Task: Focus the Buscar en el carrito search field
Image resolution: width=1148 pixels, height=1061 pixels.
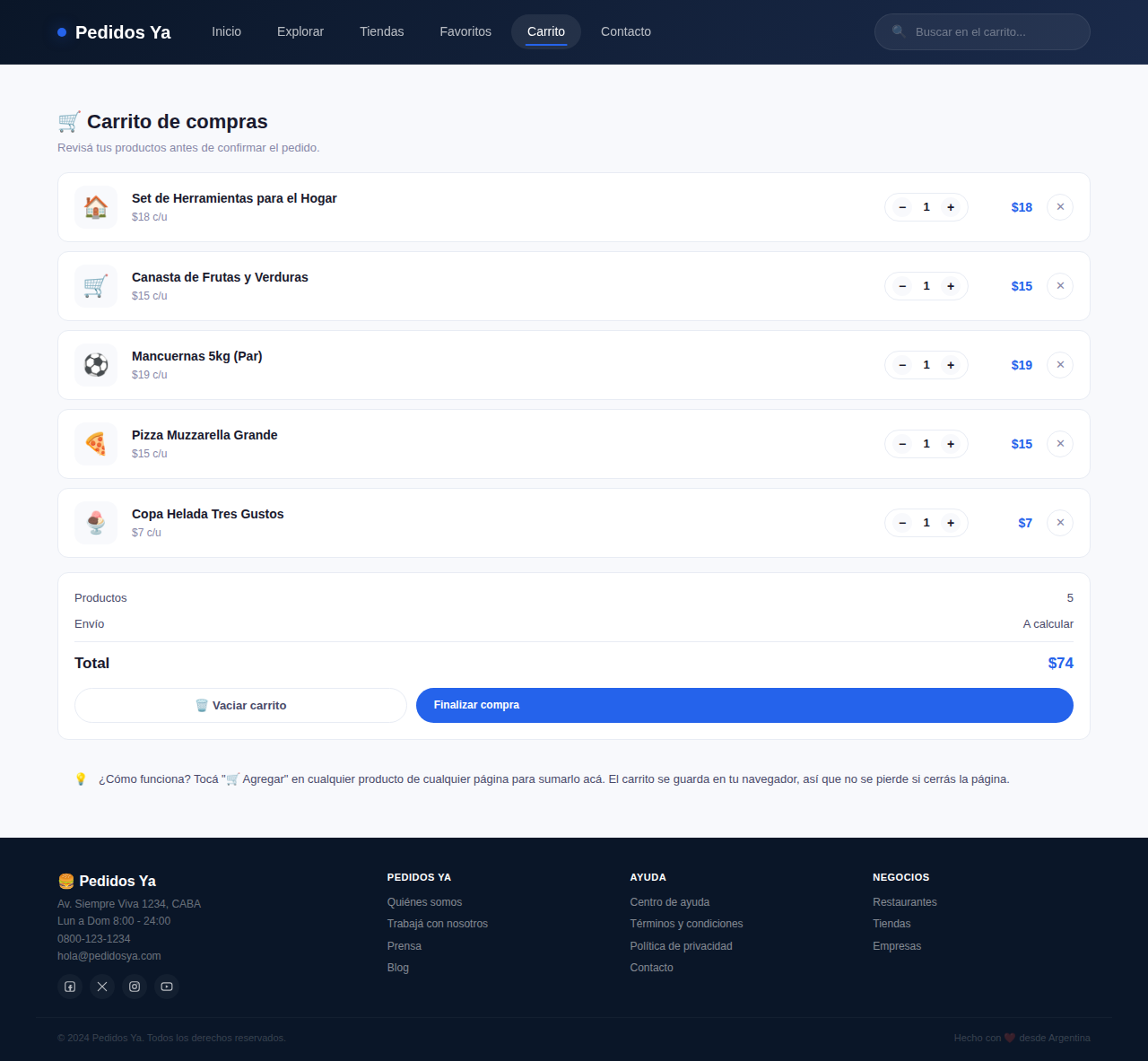Action: [982, 31]
